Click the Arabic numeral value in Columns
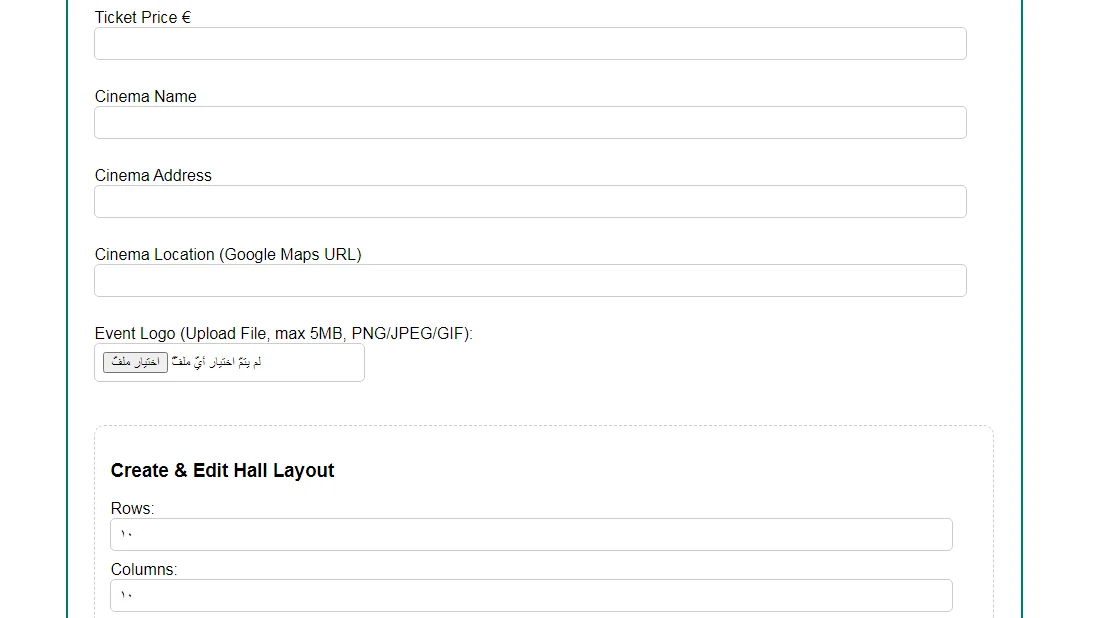Screen dimensions: 1098x618 pyautogui.click(x=126, y=595)
